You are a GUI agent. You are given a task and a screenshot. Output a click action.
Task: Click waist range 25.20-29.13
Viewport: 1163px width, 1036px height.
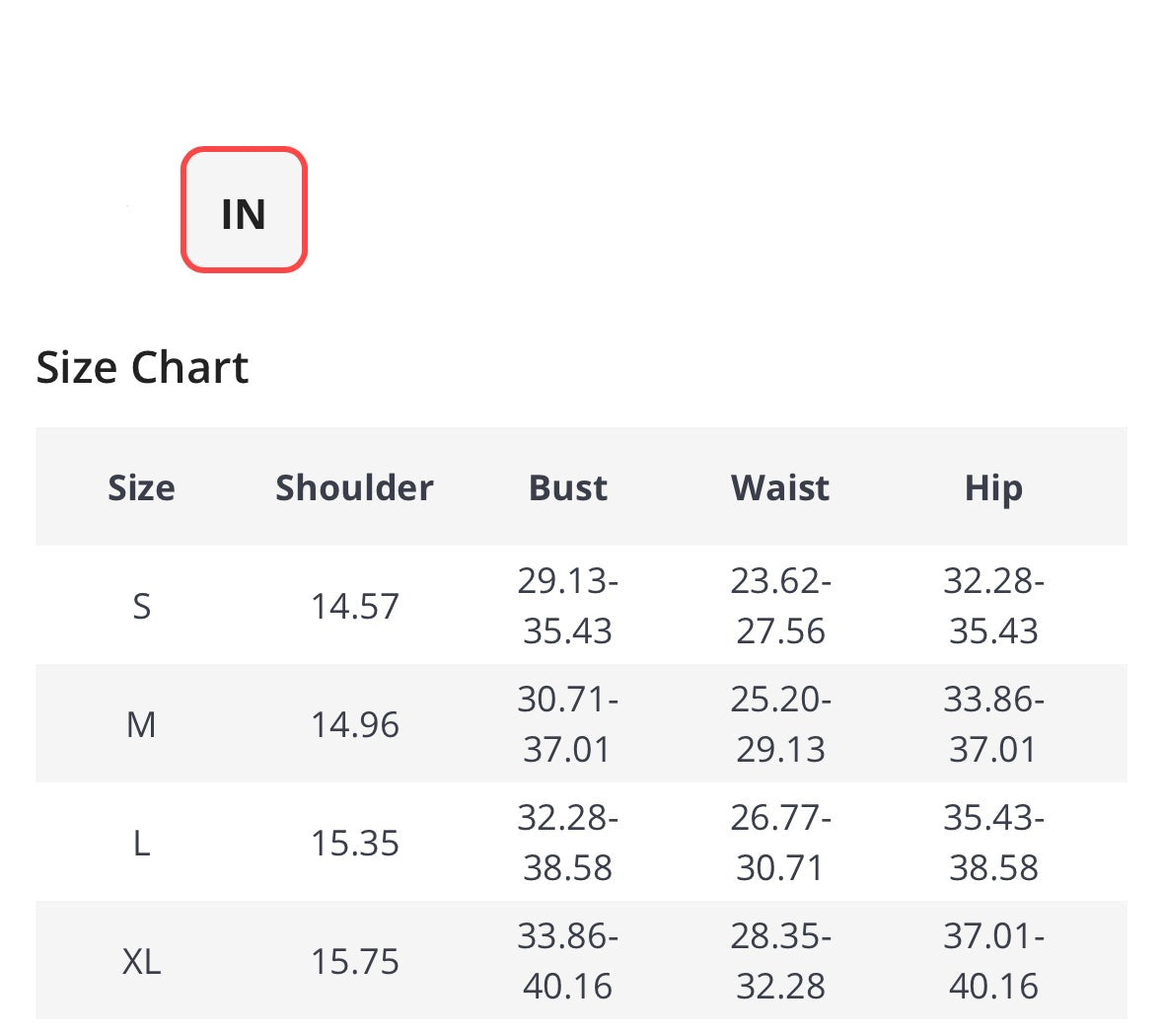point(780,724)
